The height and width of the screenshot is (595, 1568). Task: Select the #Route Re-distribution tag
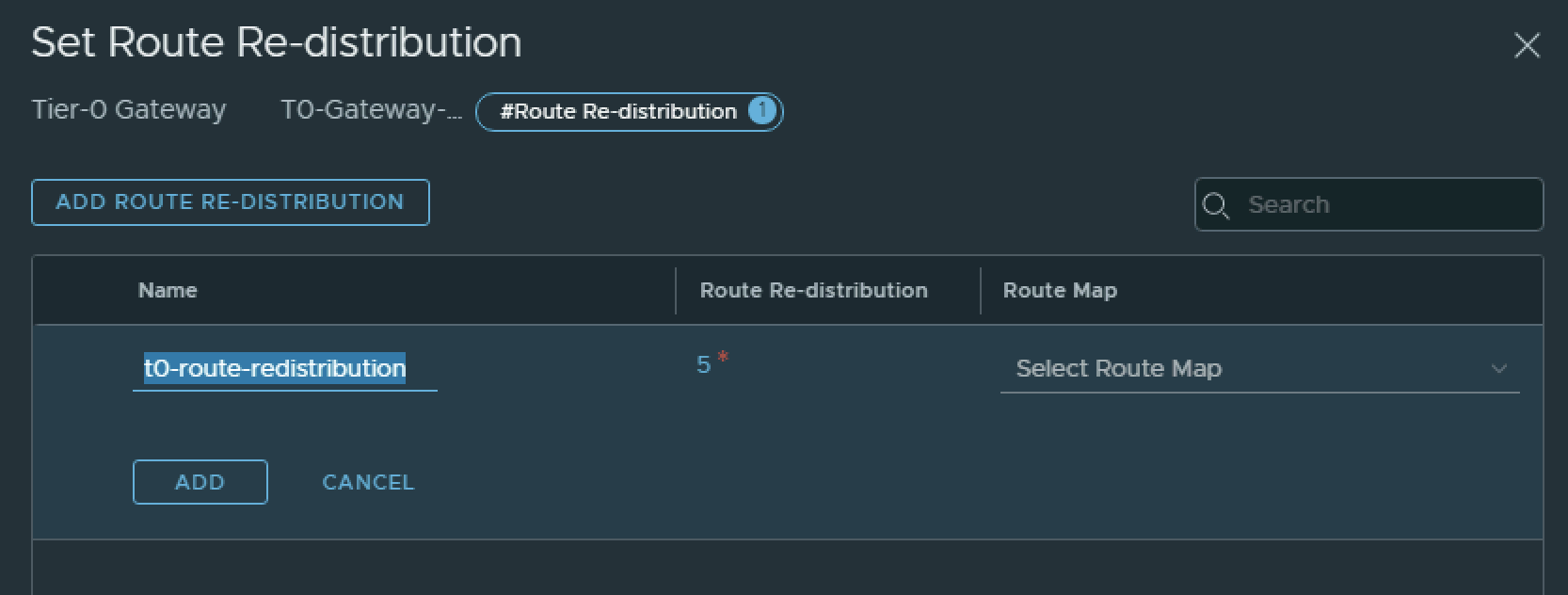coord(617,111)
